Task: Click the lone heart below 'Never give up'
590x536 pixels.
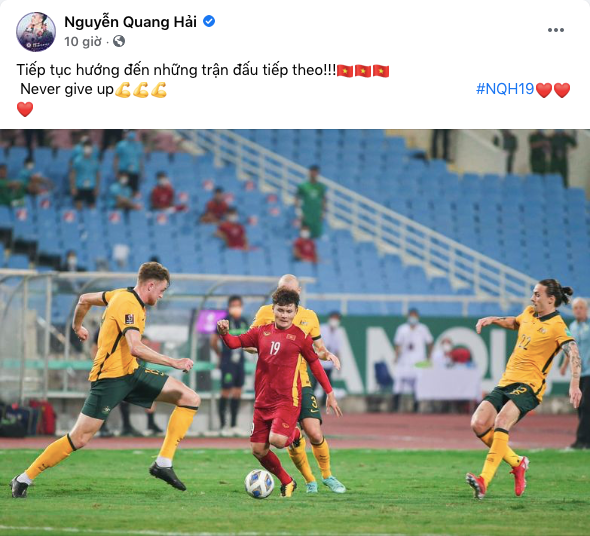Action: pos(25,110)
